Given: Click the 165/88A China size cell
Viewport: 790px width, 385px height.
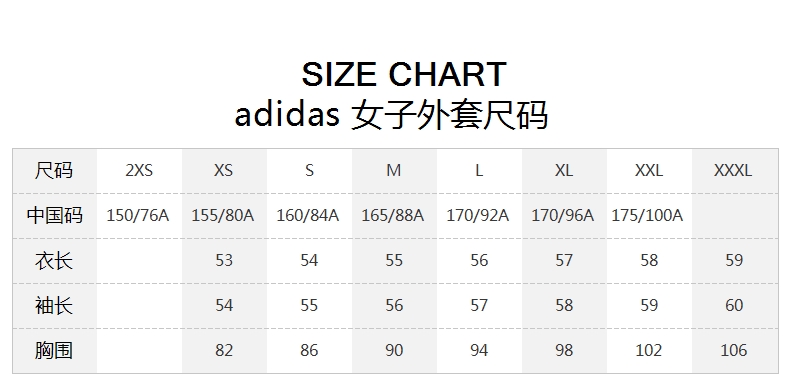Looking at the screenshot, I should [x=393, y=216].
